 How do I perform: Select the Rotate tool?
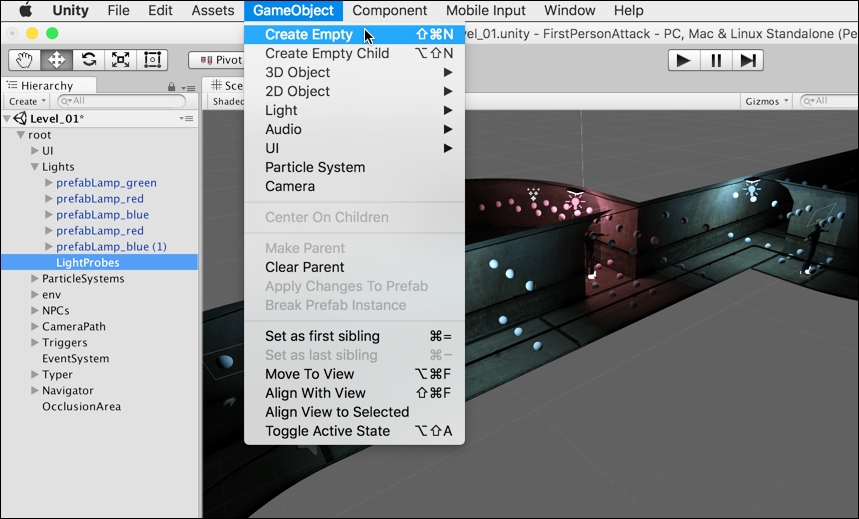[89, 60]
